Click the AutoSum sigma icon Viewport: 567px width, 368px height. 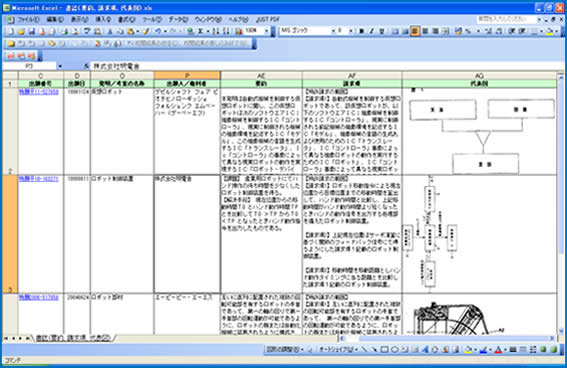click(200, 31)
